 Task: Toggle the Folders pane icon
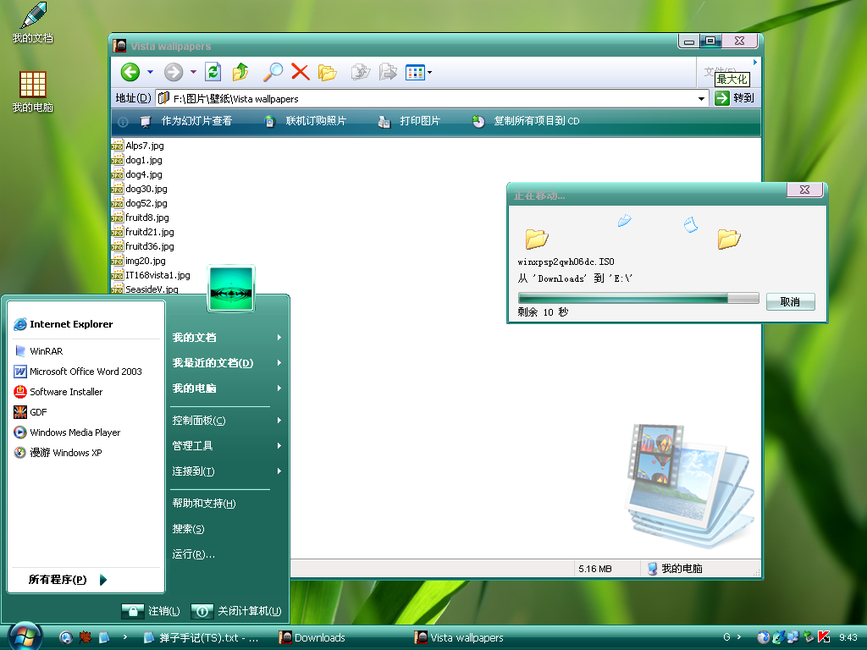pos(327,72)
